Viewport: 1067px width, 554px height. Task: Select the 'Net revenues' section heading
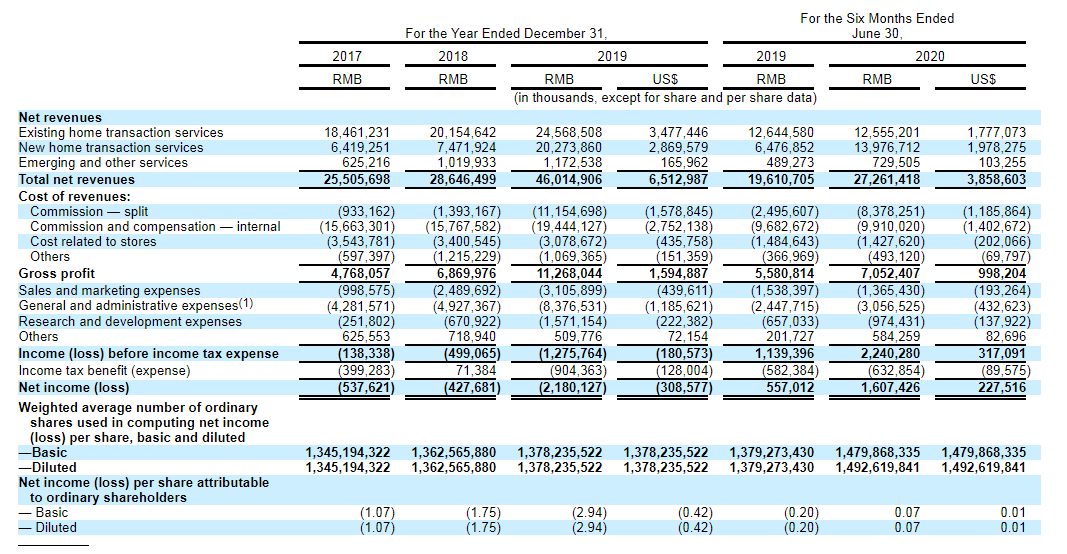click(60, 118)
